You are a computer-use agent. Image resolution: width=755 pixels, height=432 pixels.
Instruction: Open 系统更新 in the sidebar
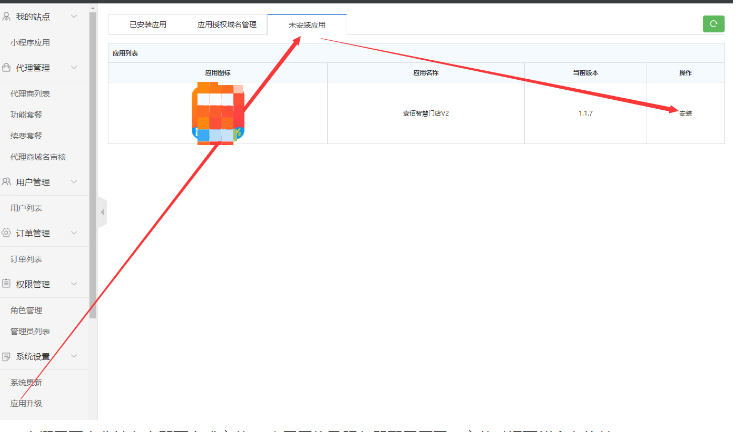pyautogui.click(x=26, y=382)
